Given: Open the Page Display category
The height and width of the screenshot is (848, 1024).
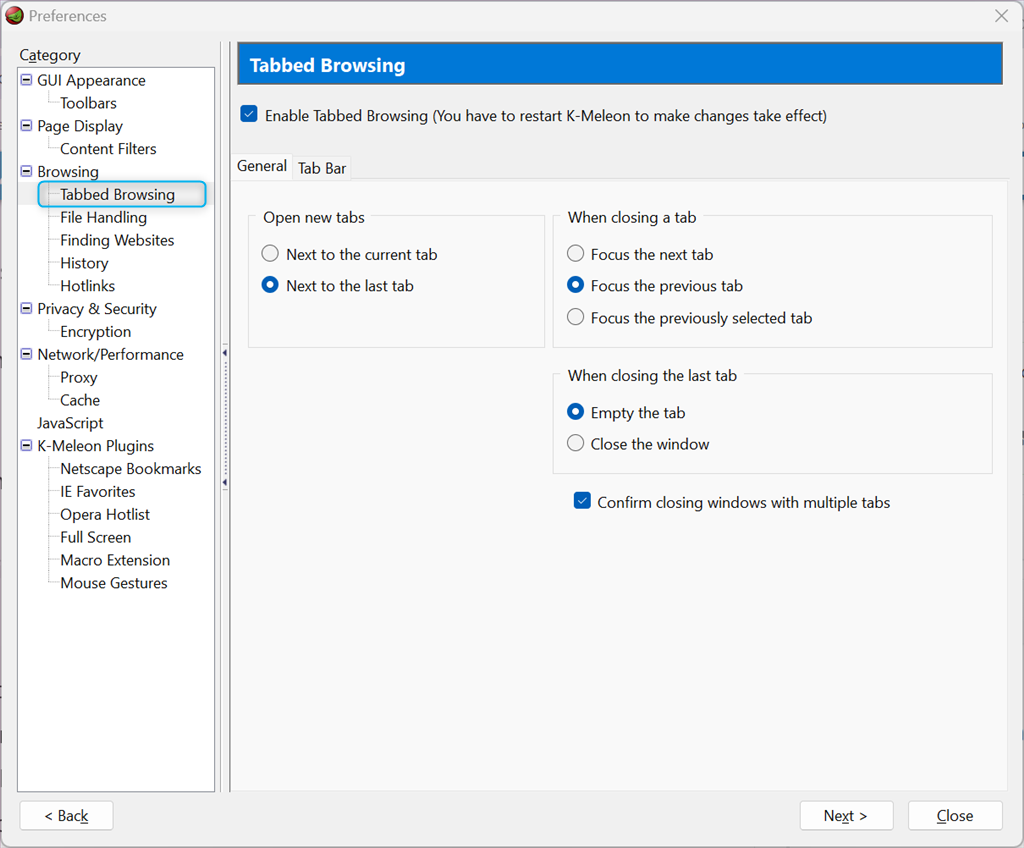Looking at the screenshot, I should pos(80,126).
